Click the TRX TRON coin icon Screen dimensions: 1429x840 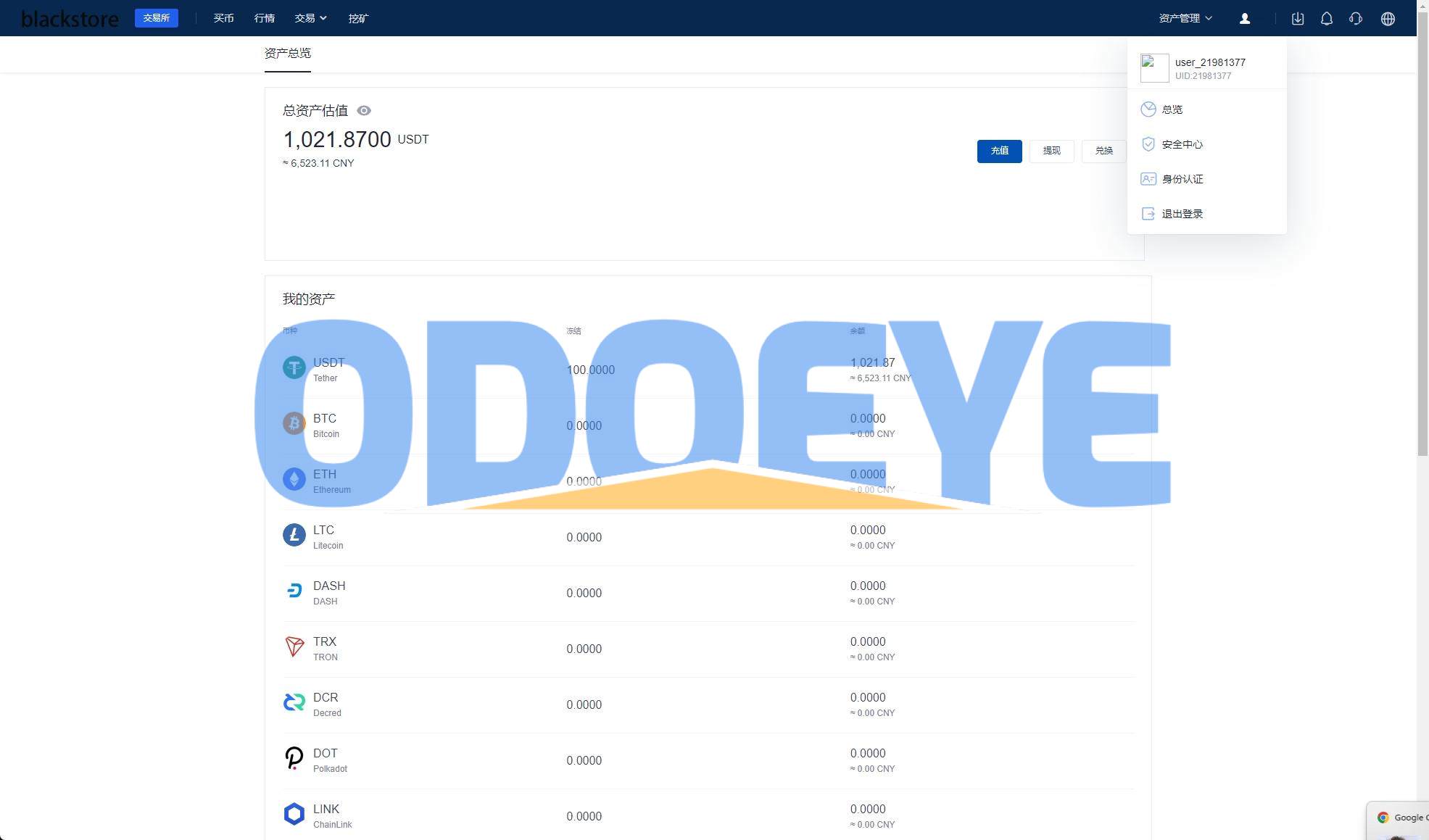(x=294, y=647)
